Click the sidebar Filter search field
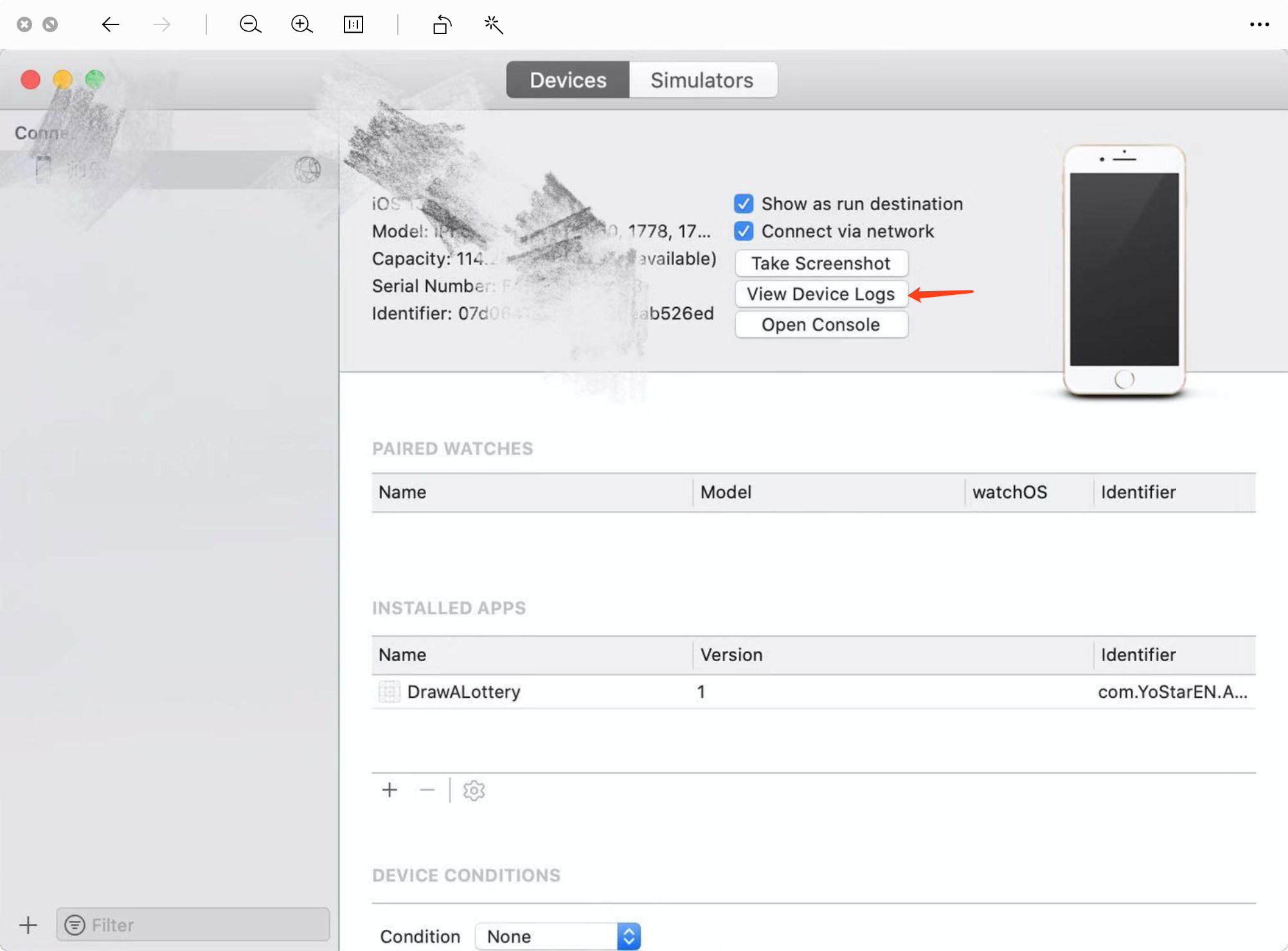Screen dimensions: 1288x951 pyautogui.click(x=193, y=925)
